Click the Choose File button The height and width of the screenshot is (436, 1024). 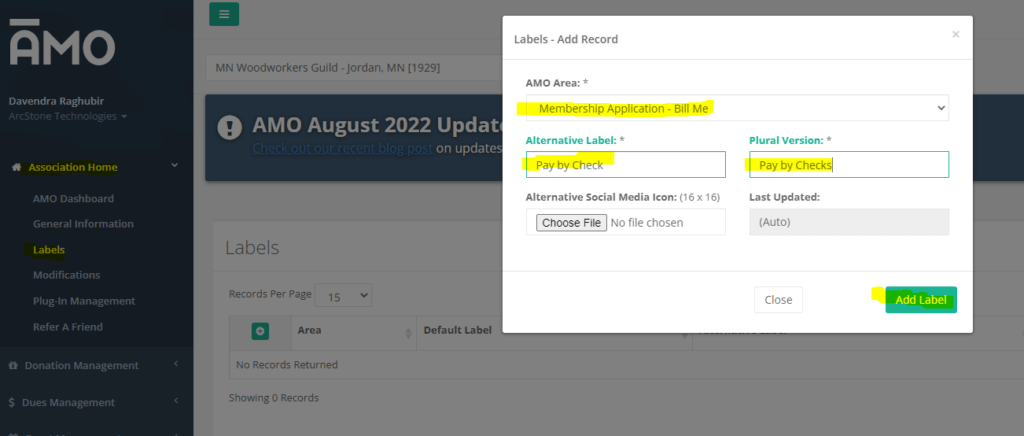(570, 222)
